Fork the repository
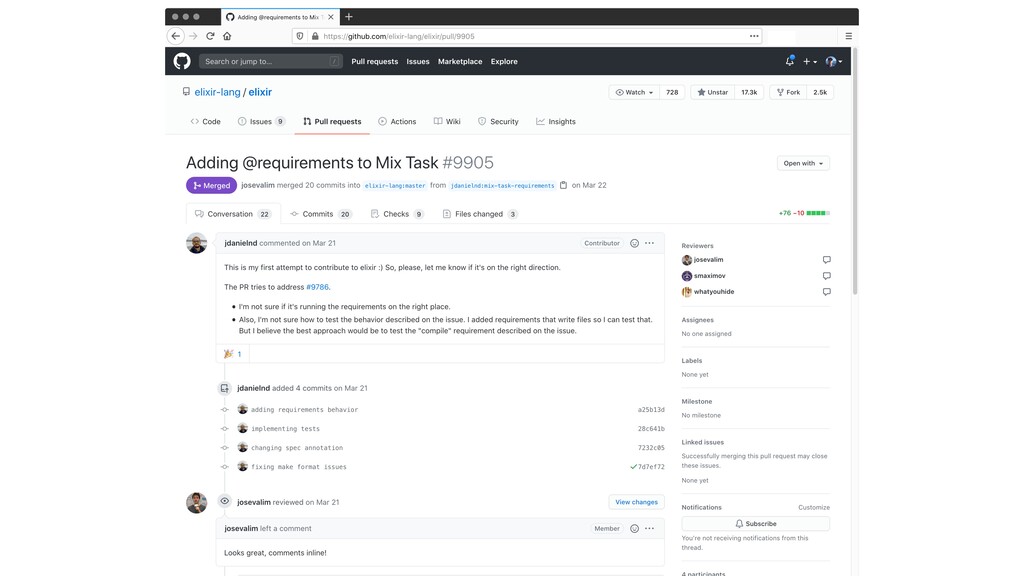This screenshot has height=576, width=1024. pyautogui.click(x=788, y=92)
